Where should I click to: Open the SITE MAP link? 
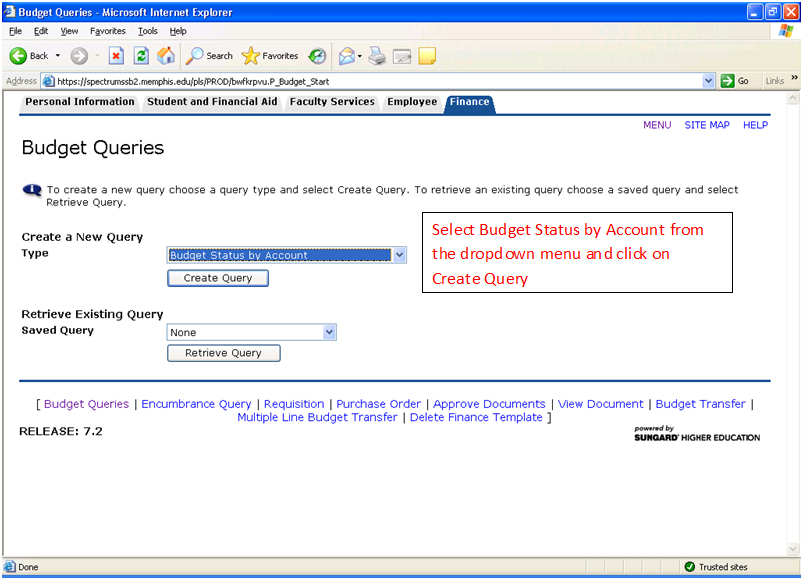[x=706, y=125]
